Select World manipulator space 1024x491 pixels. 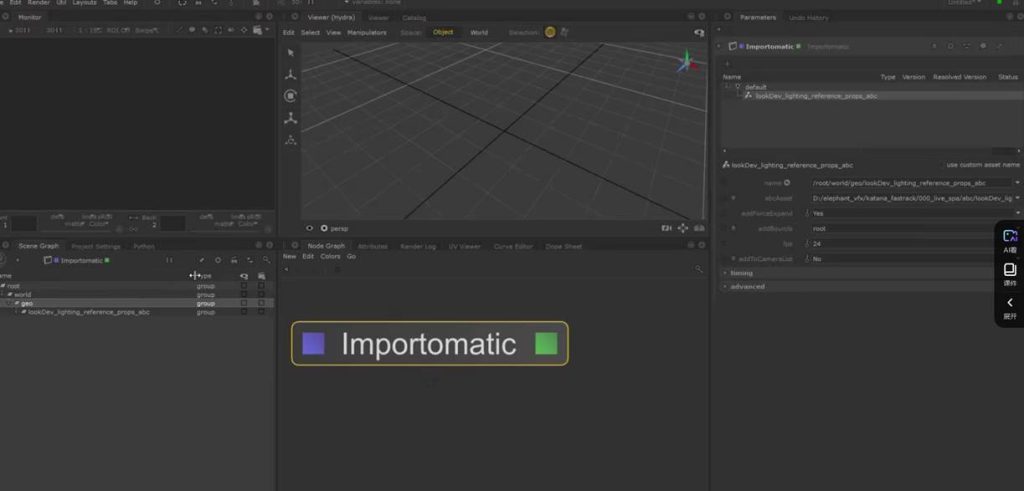point(479,32)
